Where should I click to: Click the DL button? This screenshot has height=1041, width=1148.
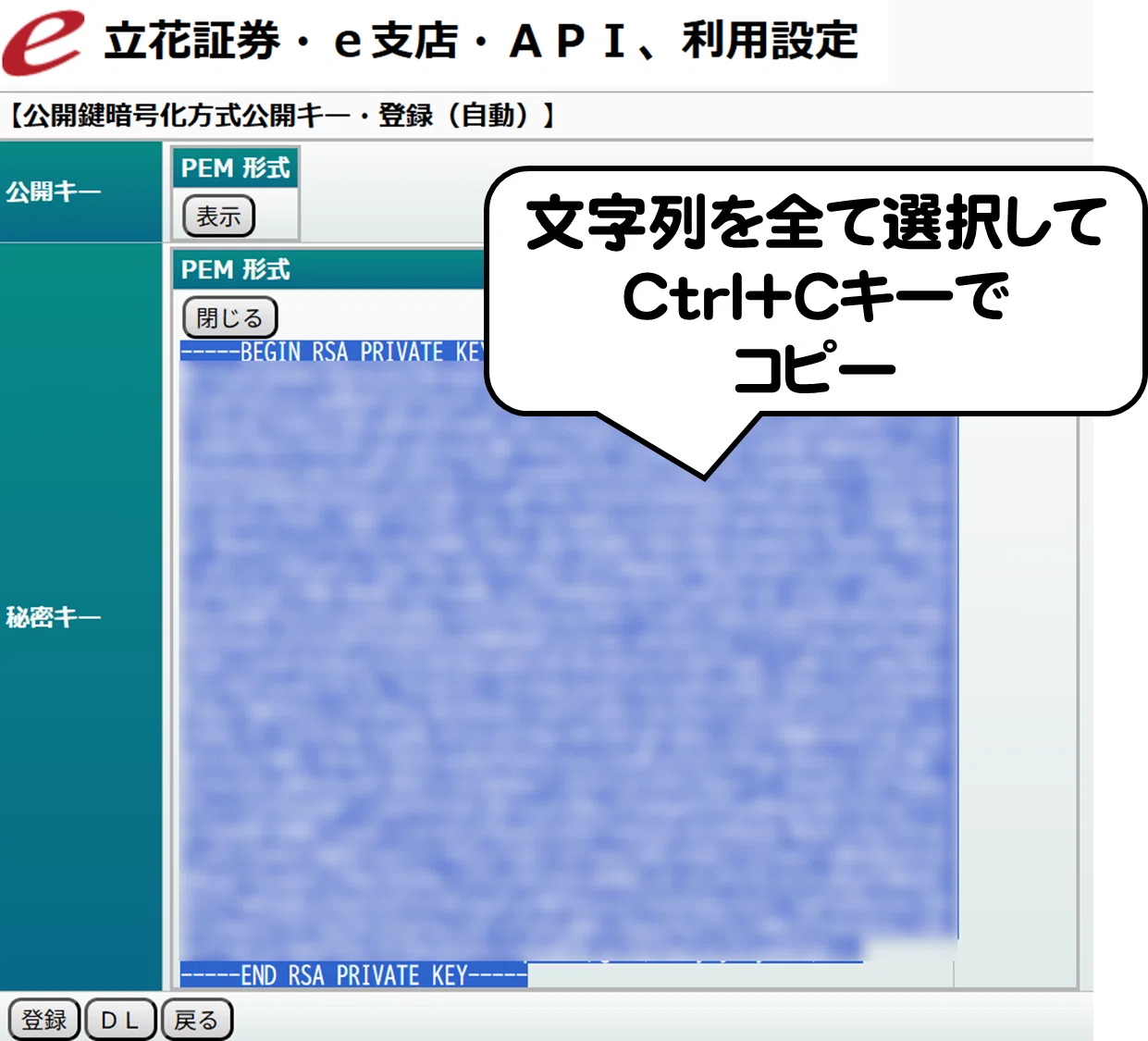[x=119, y=1020]
